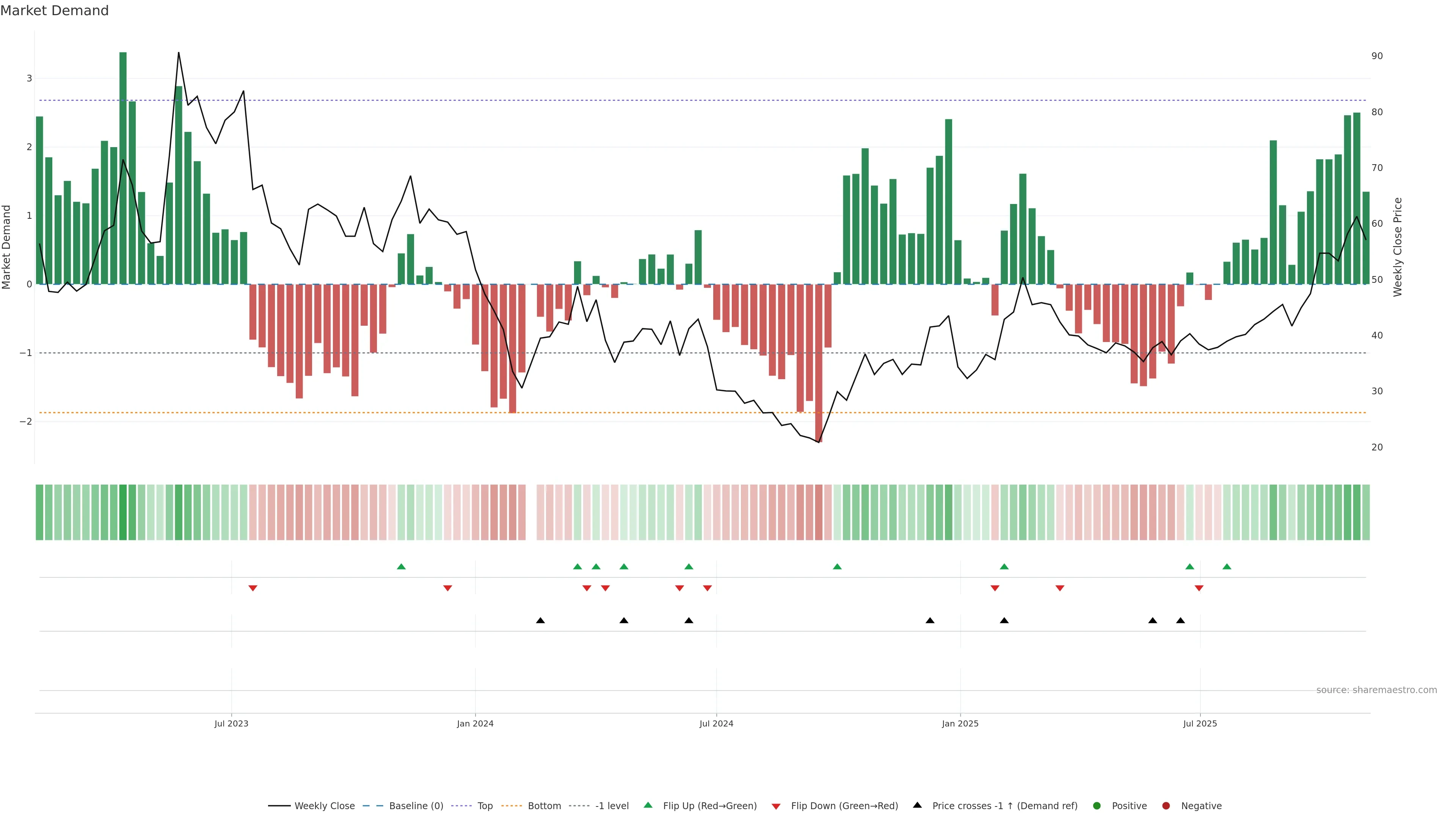Toggle the -1 level legend entry
The width and height of the screenshot is (1456, 819).
pos(612,805)
